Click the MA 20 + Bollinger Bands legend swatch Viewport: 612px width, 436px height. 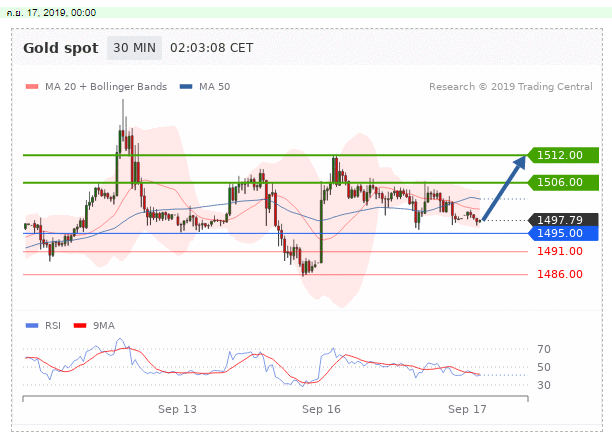point(32,87)
